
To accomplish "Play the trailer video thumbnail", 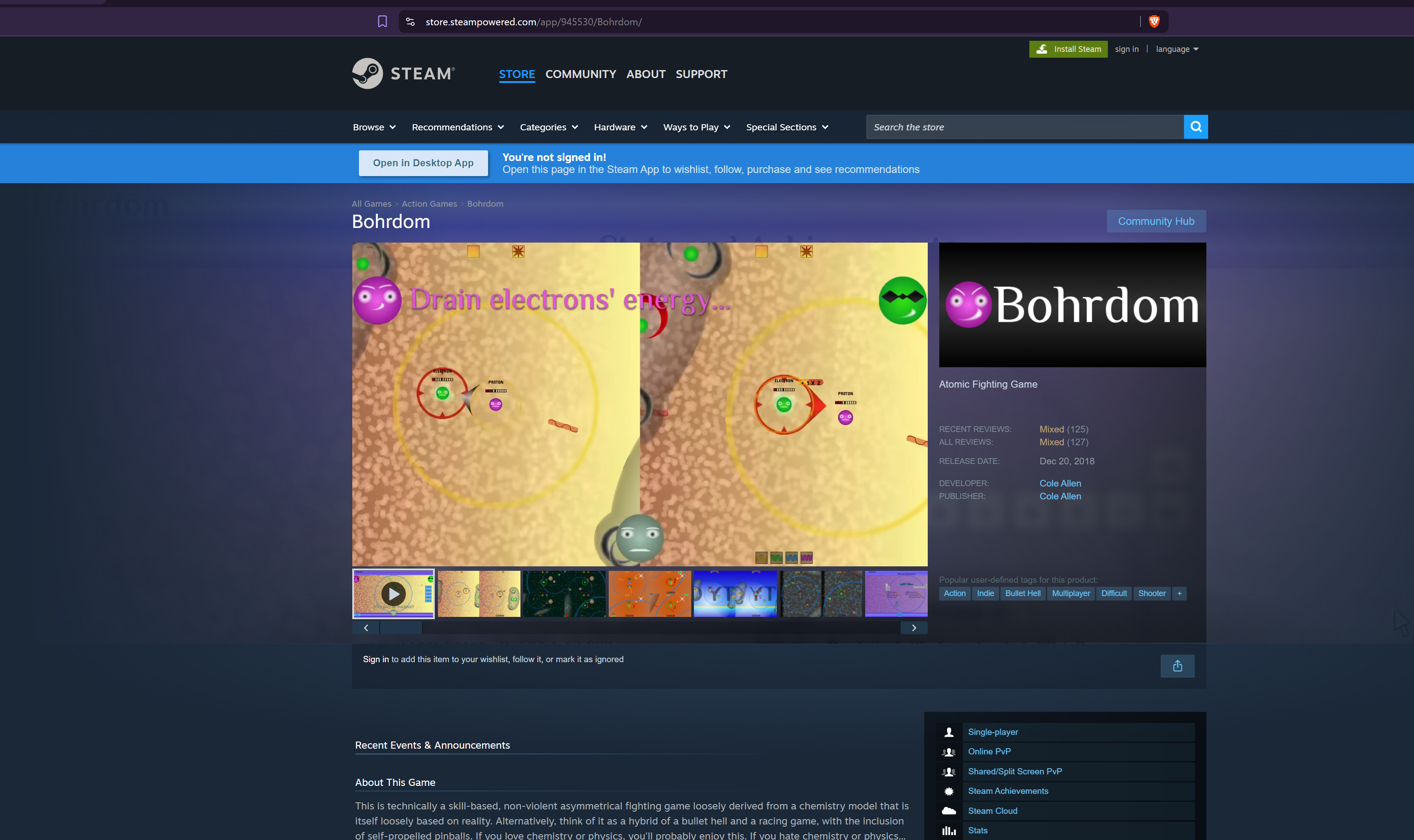I will pos(394,593).
